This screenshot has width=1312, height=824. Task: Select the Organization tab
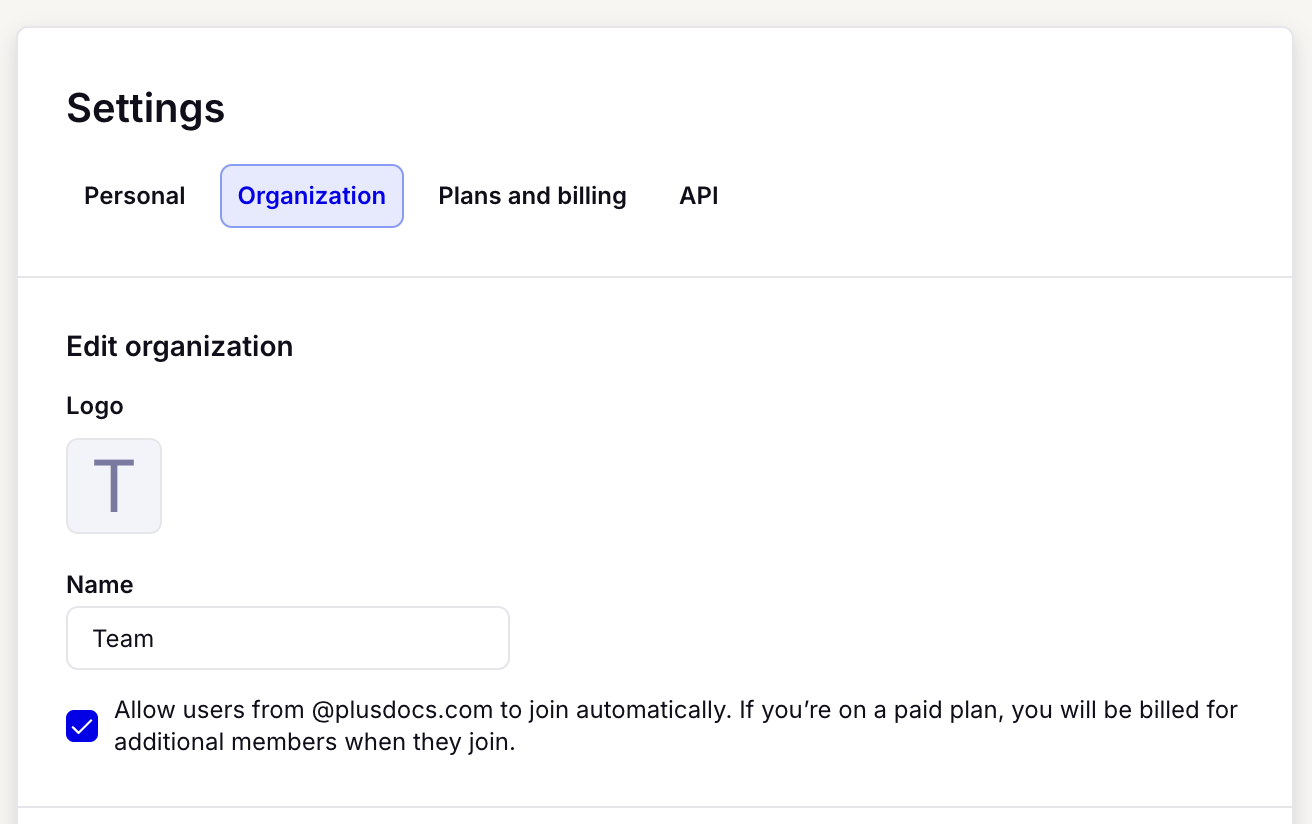pyautogui.click(x=312, y=196)
